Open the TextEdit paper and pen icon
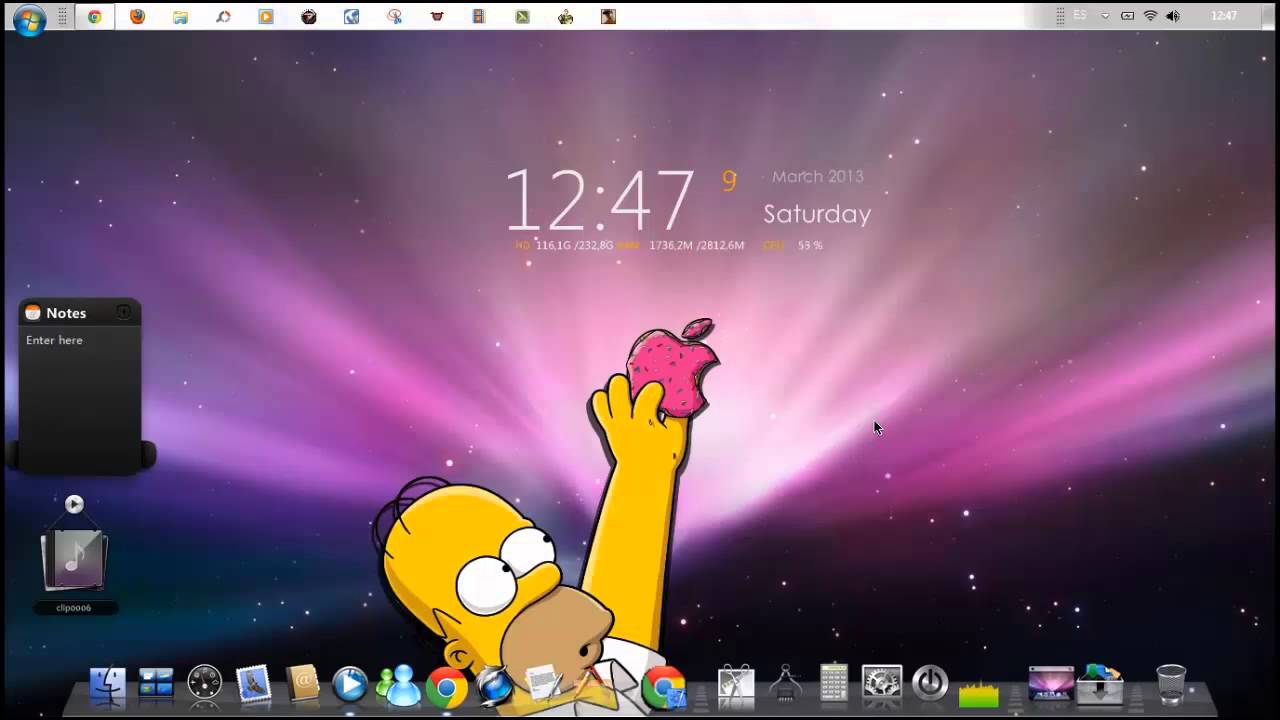Image resolution: width=1280 pixels, height=720 pixels. [544, 683]
